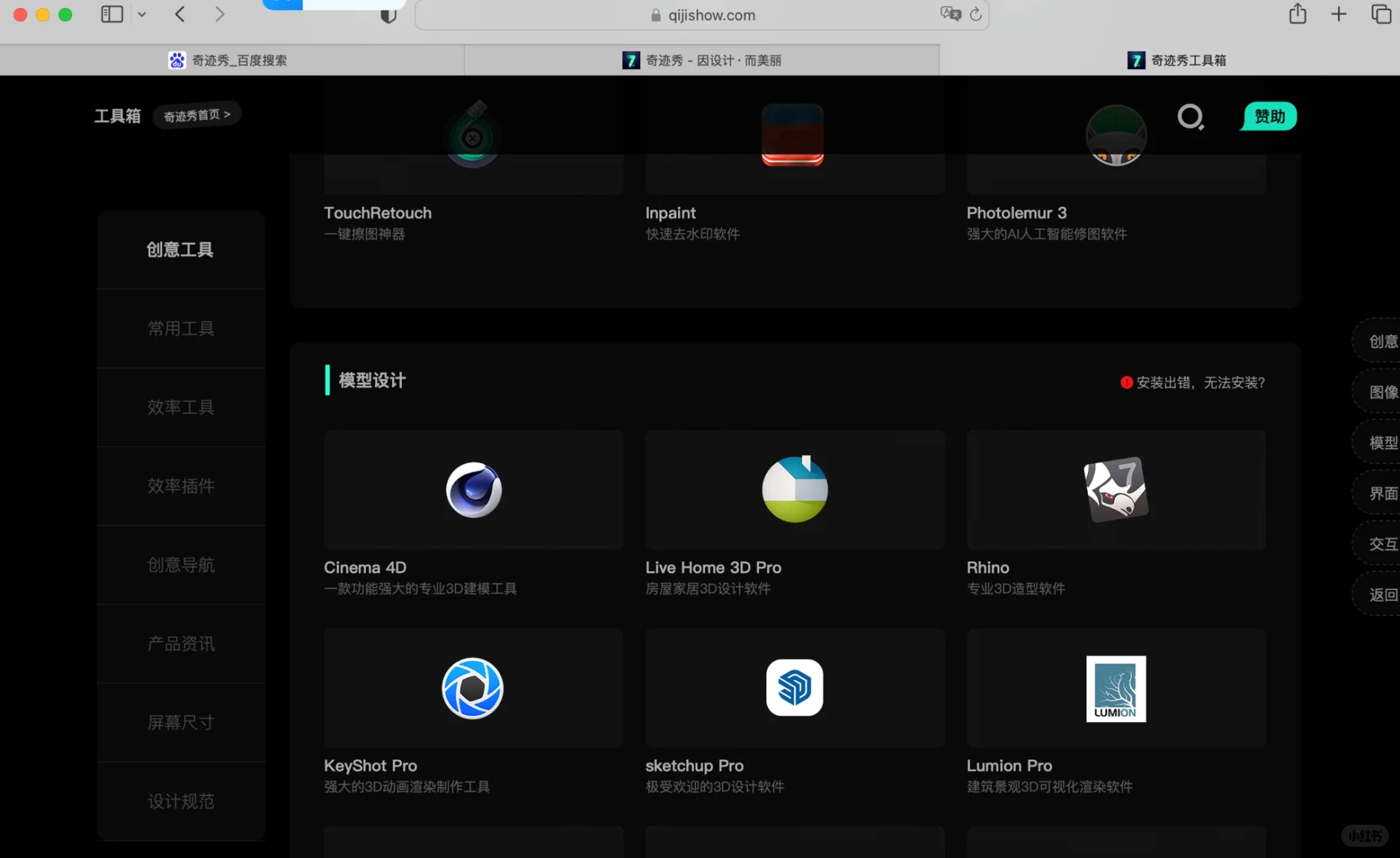The height and width of the screenshot is (858, 1400).
Task: Click the sketchup Pro title text
Action: pyautogui.click(x=694, y=765)
